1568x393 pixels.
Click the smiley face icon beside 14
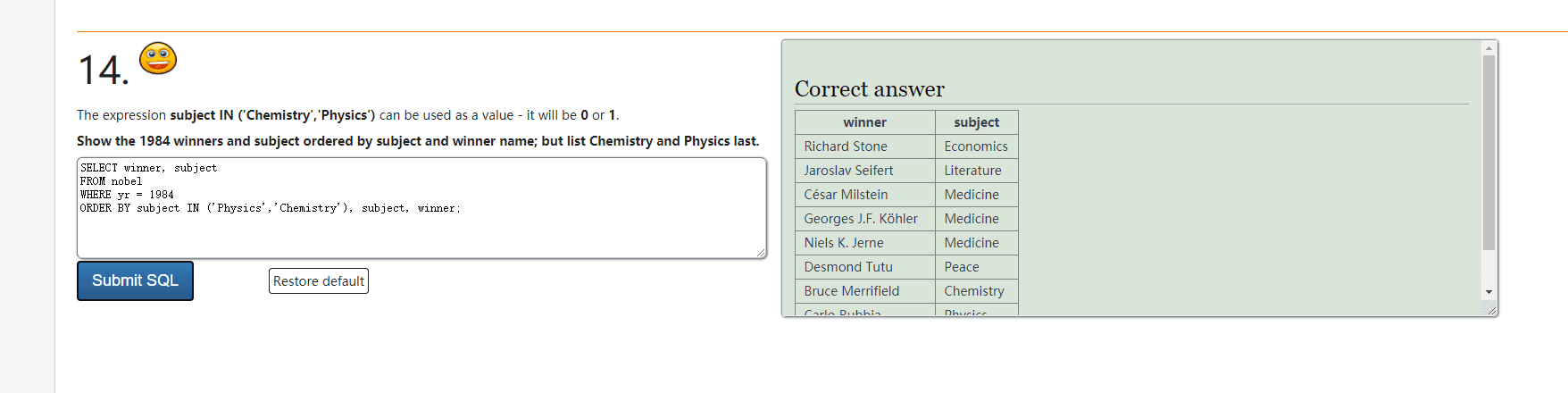(158, 59)
